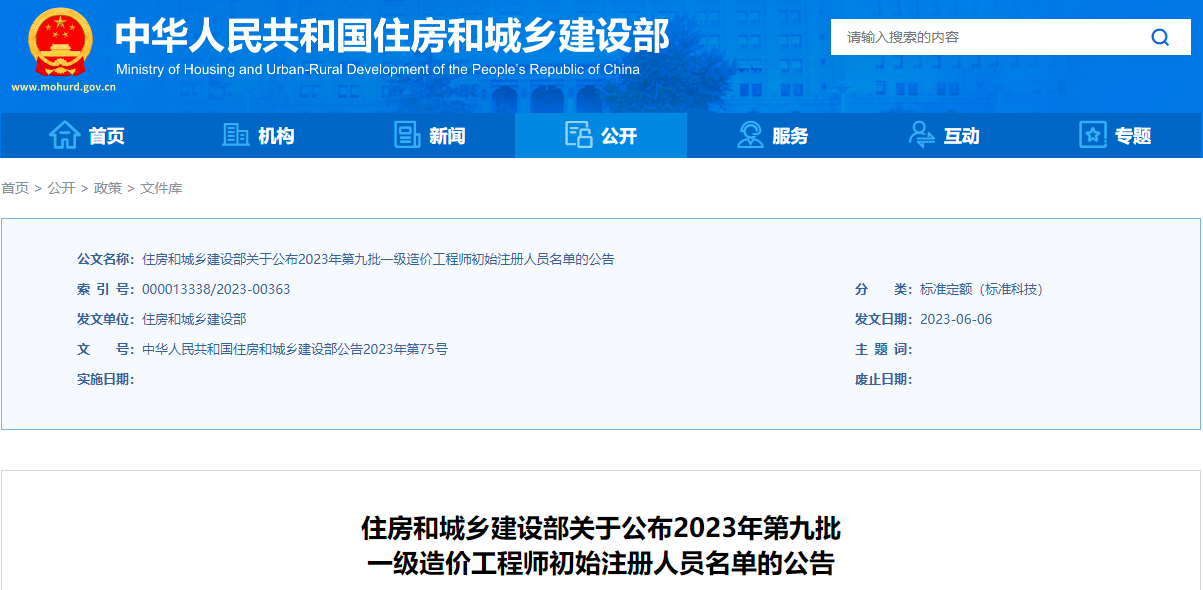Click index number 000013338/2023-00363

(x=216, y=289)
